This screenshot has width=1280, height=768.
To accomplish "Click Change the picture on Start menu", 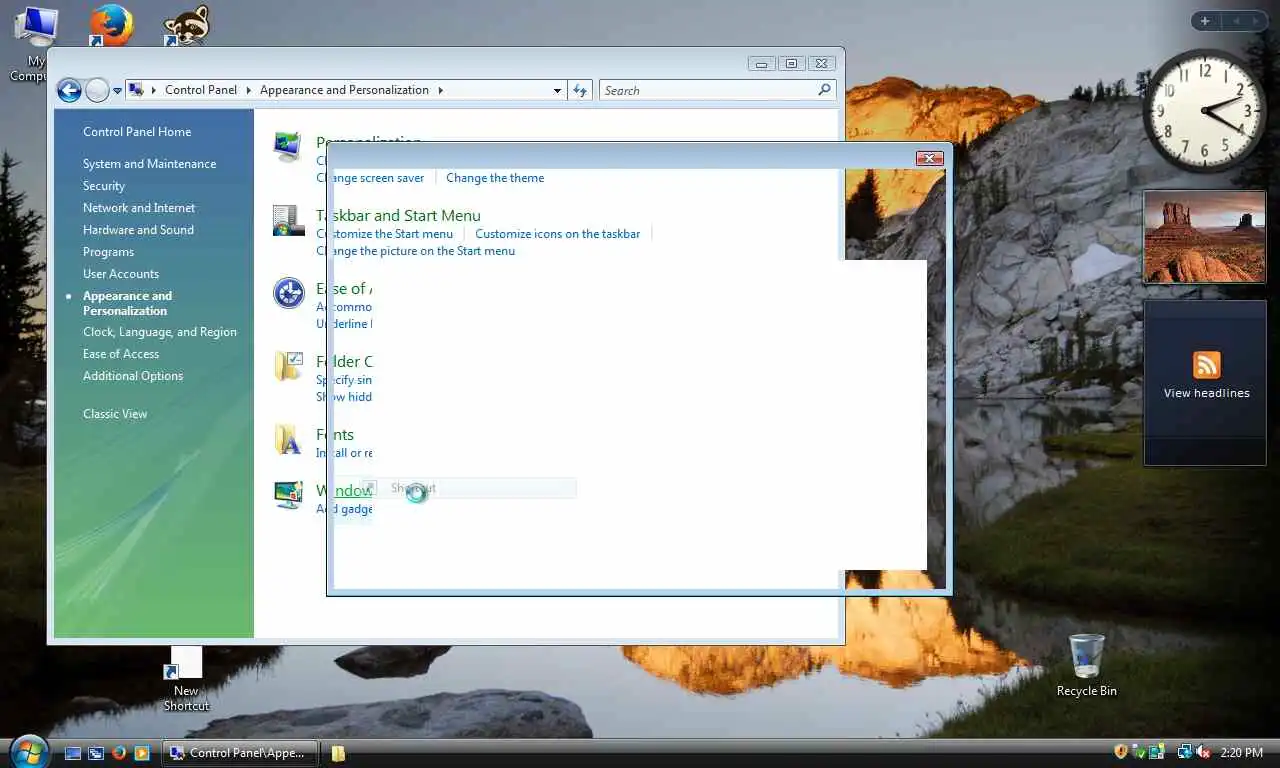I will pos(415,251).
